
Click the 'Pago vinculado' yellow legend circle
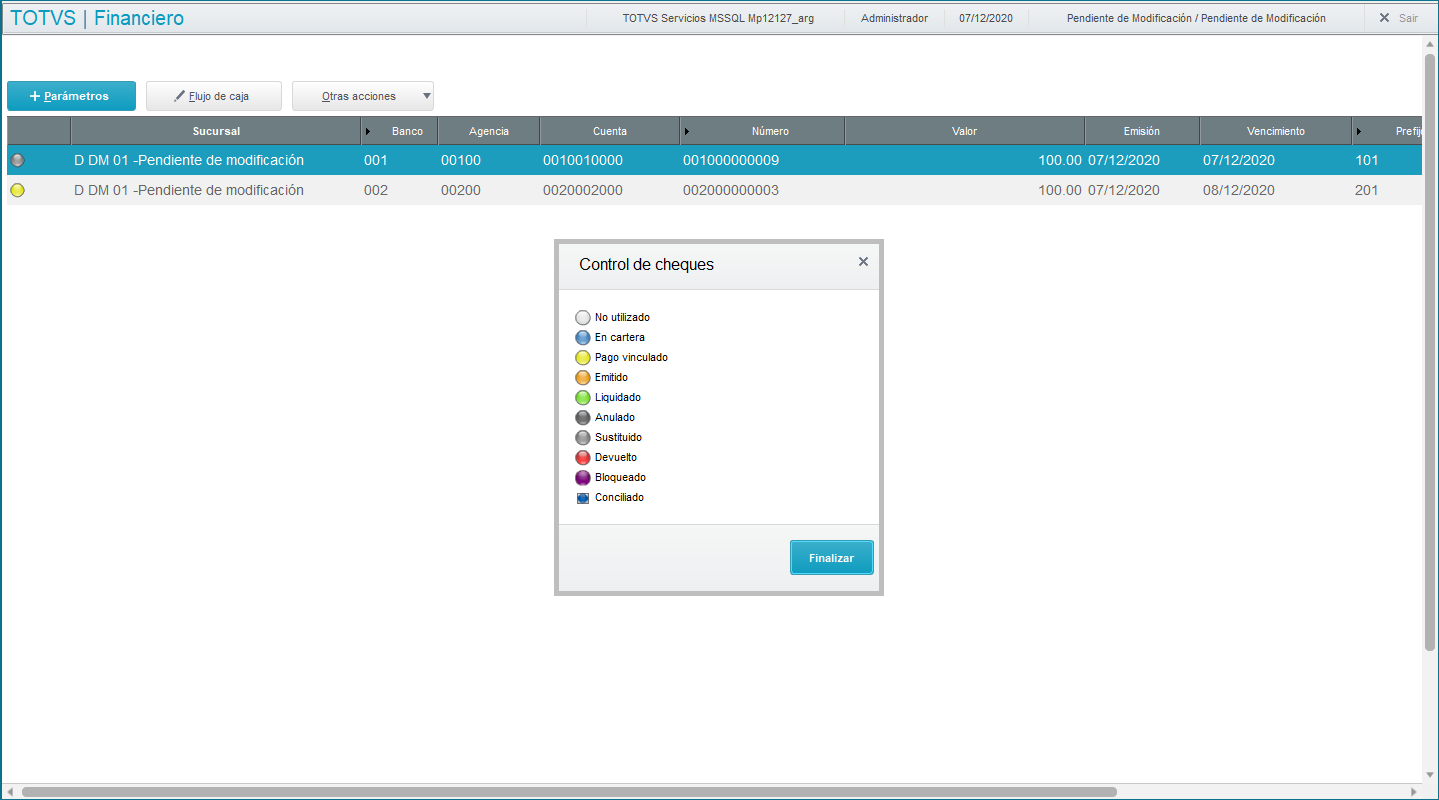tap(583, 357)
